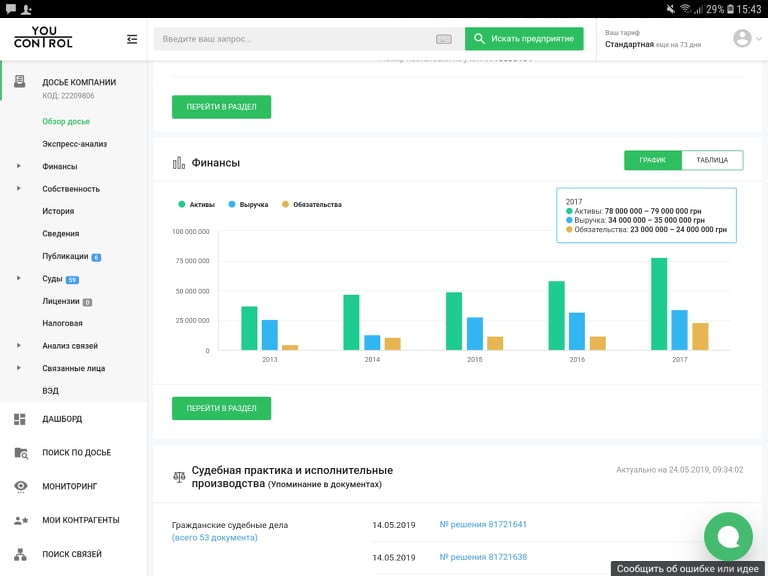Click ПЕРЕЙТИ В РАЗДЕЛ below the chart
This screenshot has height=576, width=768.
pyautogui.click(x=221, y=408)
